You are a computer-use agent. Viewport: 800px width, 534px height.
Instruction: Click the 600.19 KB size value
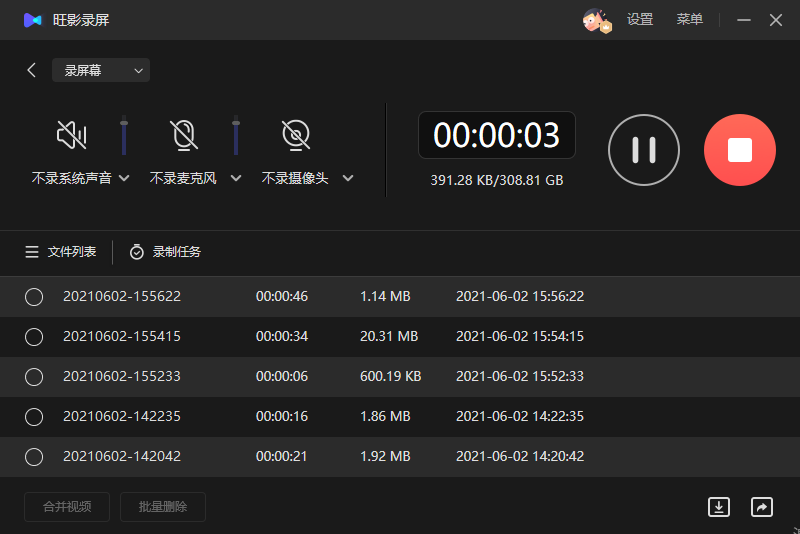[390, 376]
